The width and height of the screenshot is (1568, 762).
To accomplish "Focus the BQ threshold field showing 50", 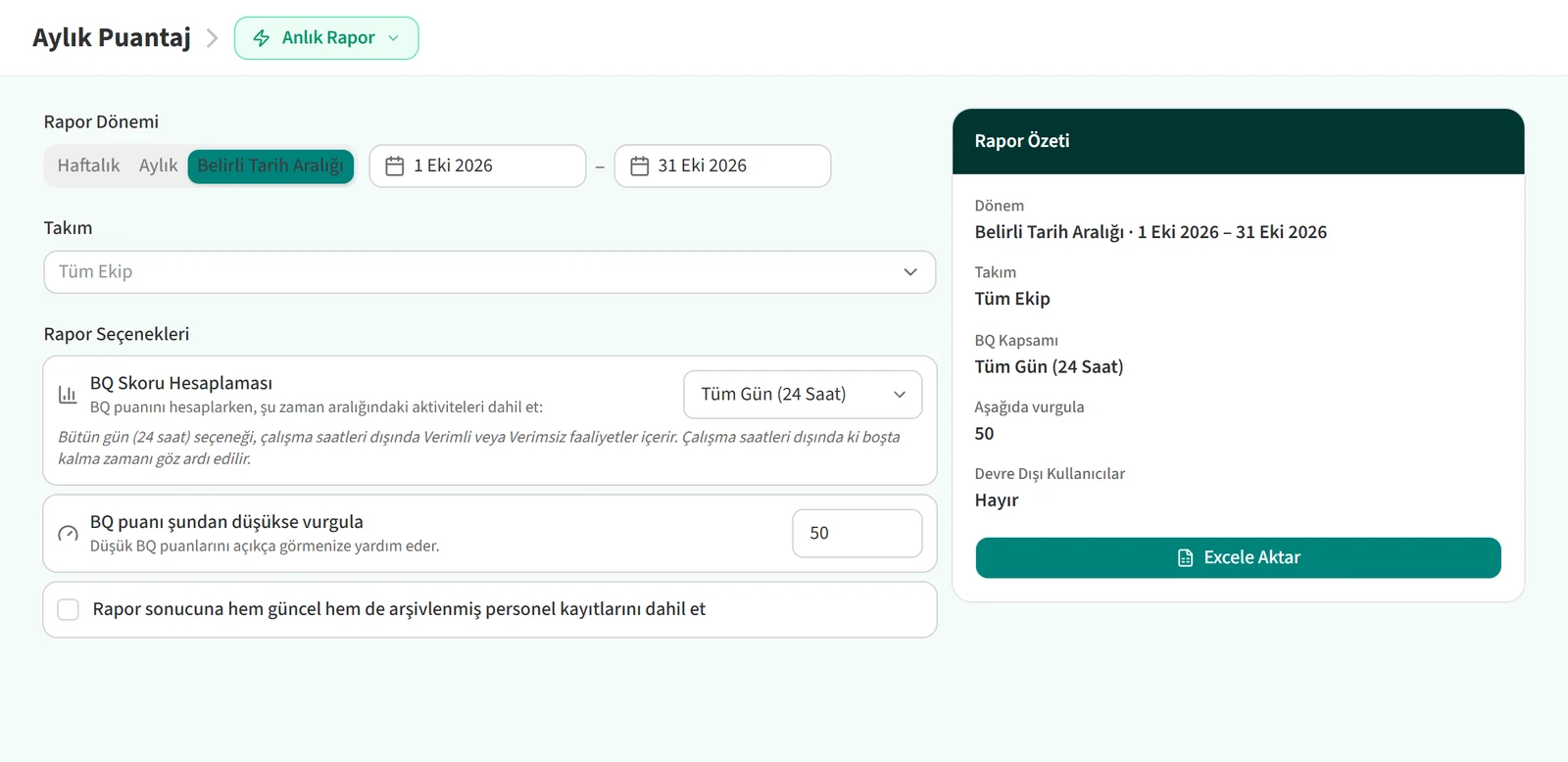I will point(857,534).
